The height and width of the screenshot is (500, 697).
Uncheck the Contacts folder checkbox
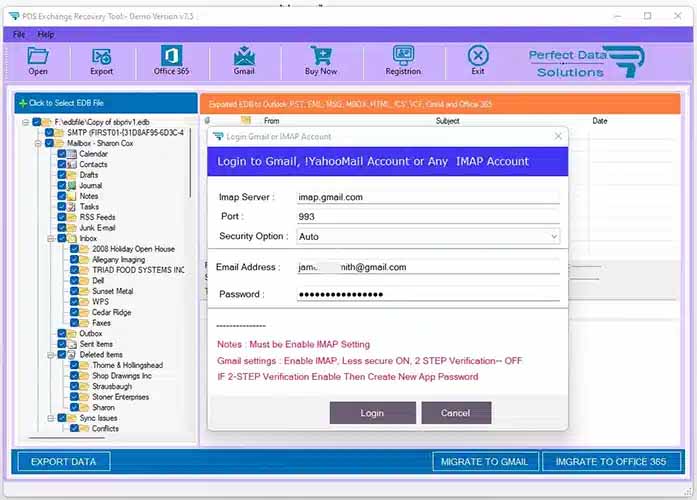tap(62, 164)
